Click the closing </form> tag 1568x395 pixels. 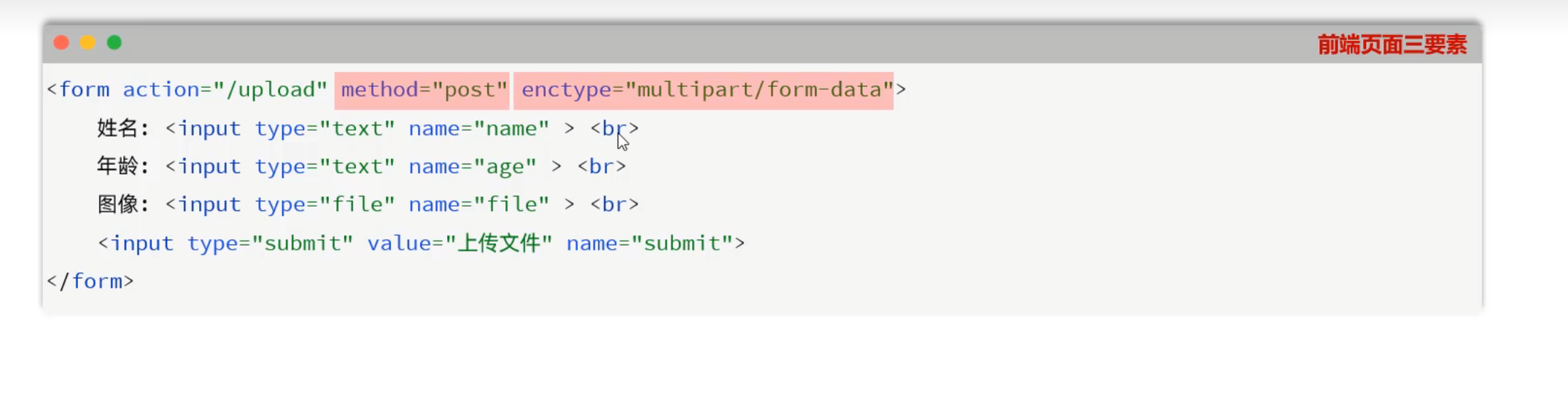90,281
